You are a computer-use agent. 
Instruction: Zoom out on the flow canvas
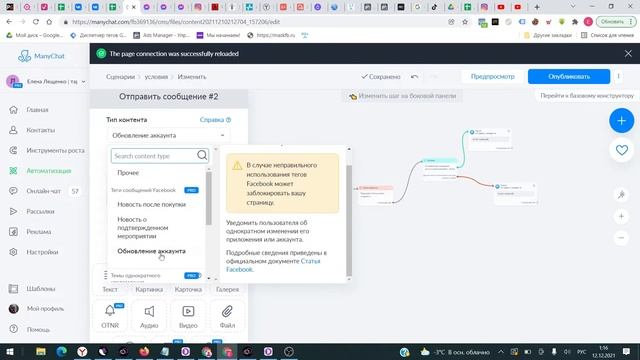(x=621, y=238)
